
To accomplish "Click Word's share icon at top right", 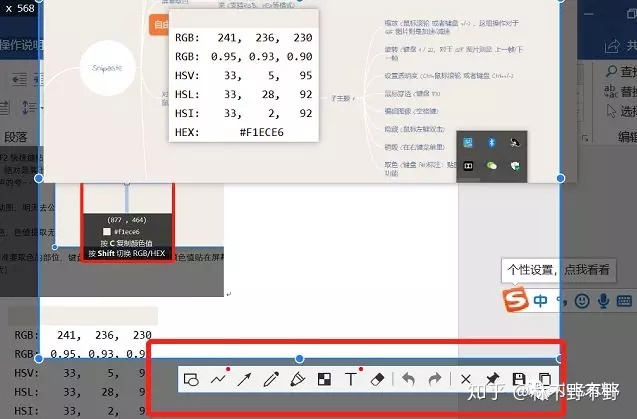I will [611, 46].
